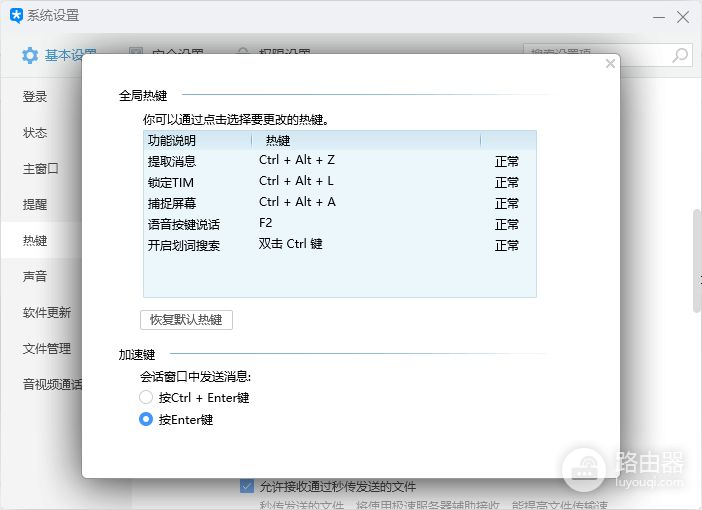Select the 按Enter键 radio option
The width and height of the screenshot is (702, 510).
click(x=147, y=420)
